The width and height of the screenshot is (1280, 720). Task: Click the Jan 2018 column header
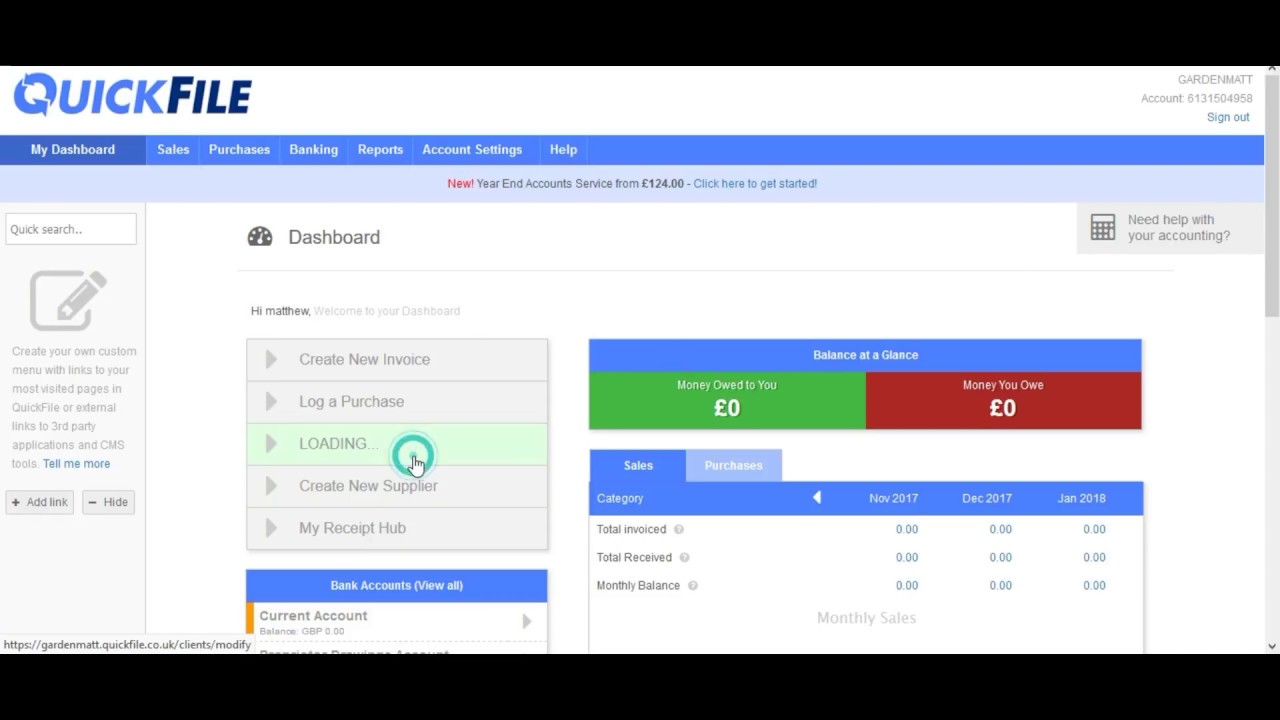(1081, 498)
